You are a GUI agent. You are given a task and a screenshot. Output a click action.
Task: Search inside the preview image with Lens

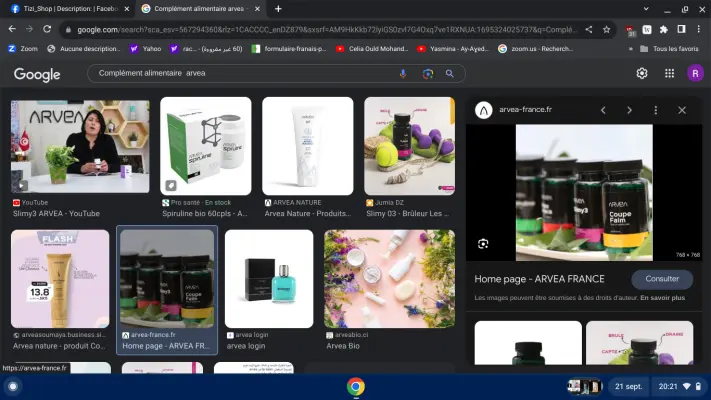pos(483,244)
